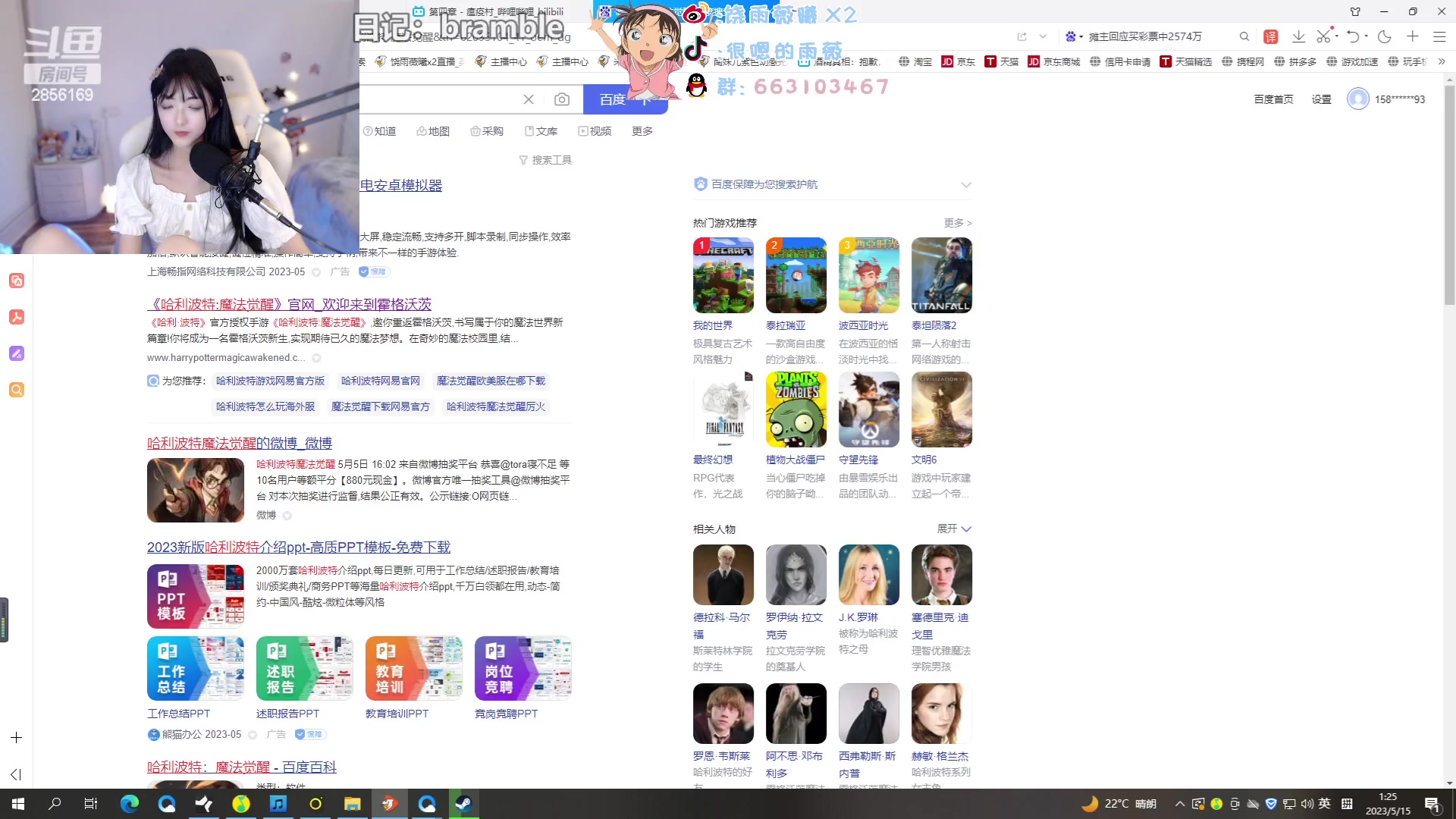
Task: Open the Baidu paw search engine selector
Action: (1073, 36)
